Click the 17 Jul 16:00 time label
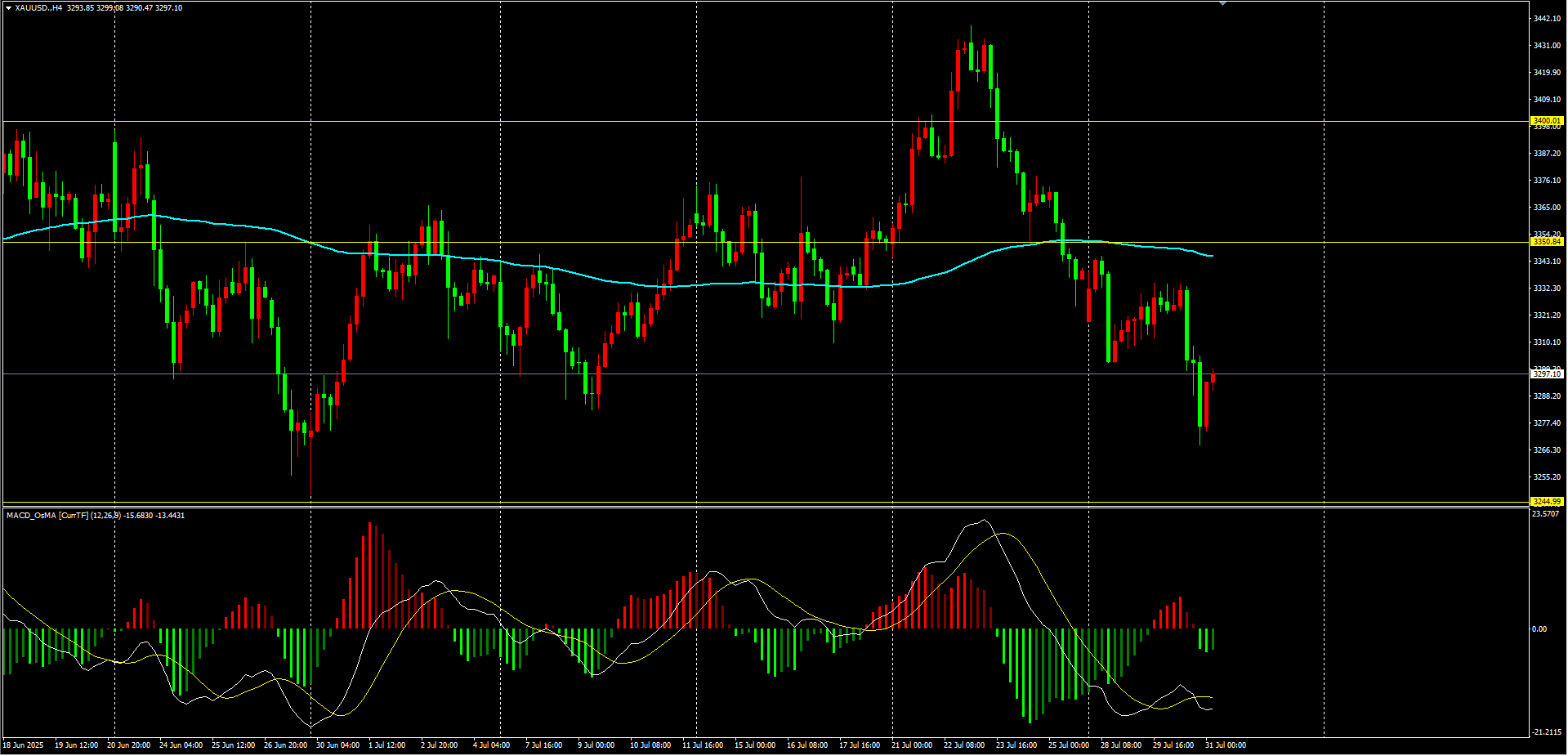This screenshot has height=756, width=1568. click(x=859, y=745)
